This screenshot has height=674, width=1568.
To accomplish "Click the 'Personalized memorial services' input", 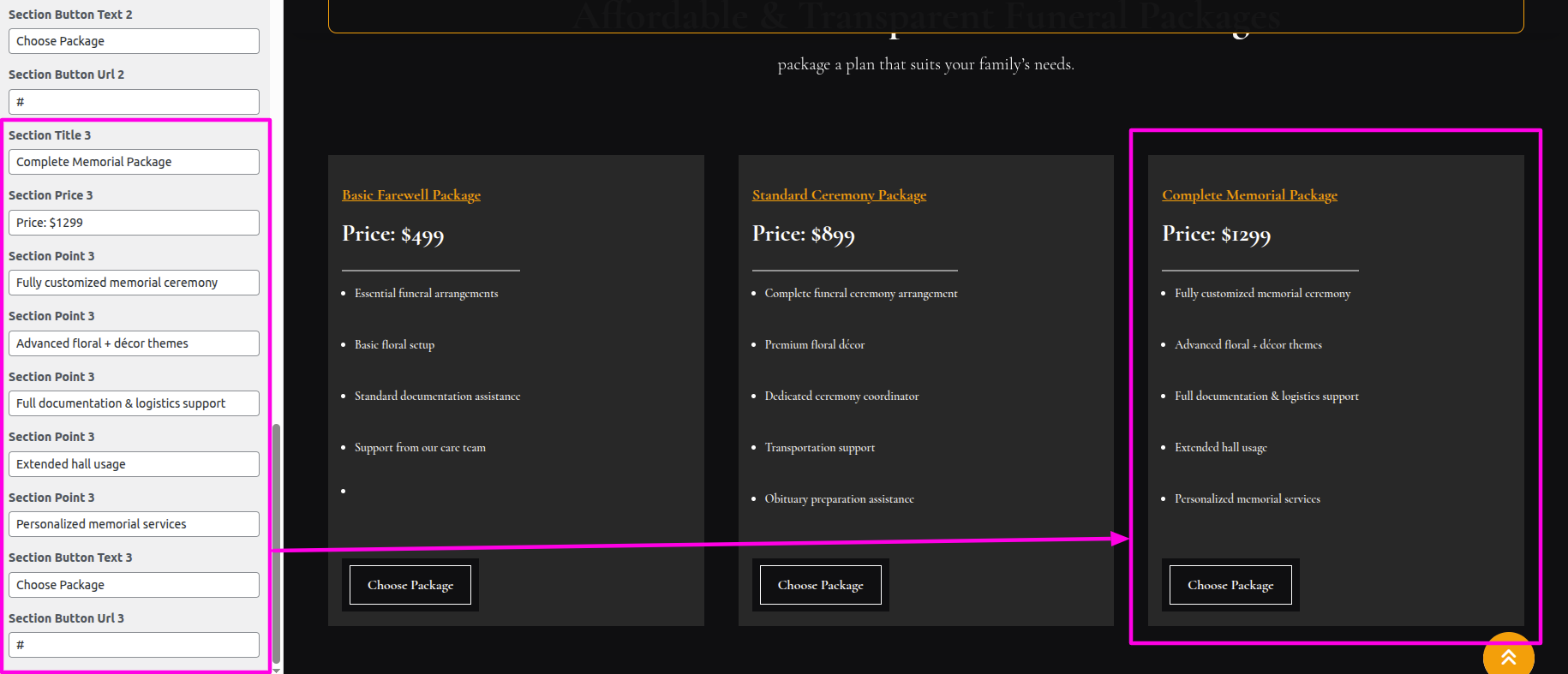I will 134,524.
